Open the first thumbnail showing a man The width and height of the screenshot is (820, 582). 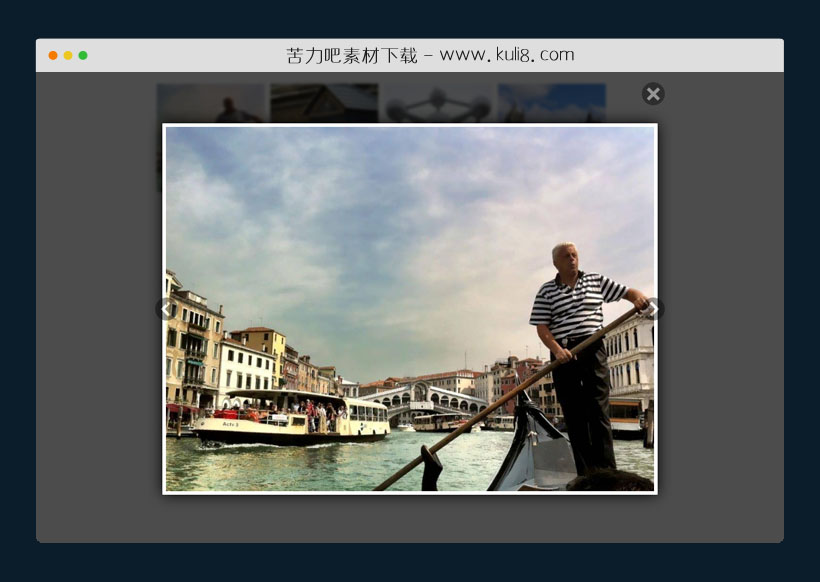pos(212,103)
